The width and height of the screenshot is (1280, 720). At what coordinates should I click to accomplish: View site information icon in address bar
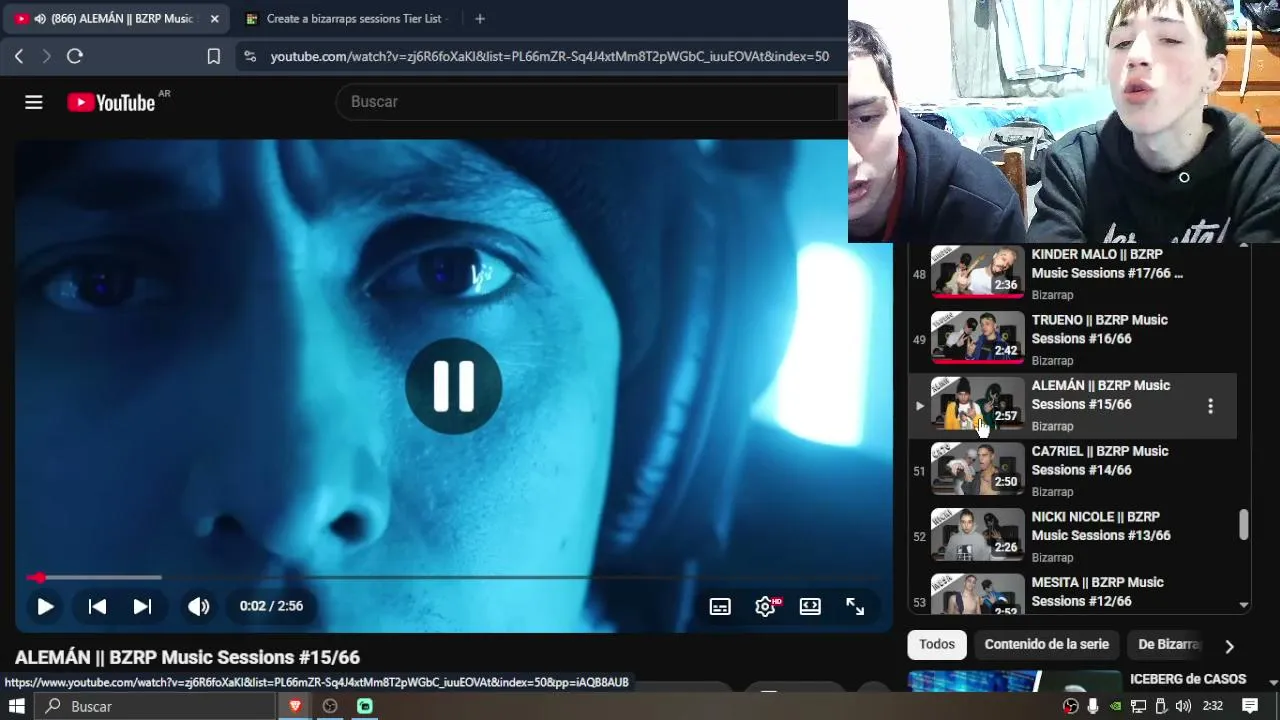(x=250, y=57)
